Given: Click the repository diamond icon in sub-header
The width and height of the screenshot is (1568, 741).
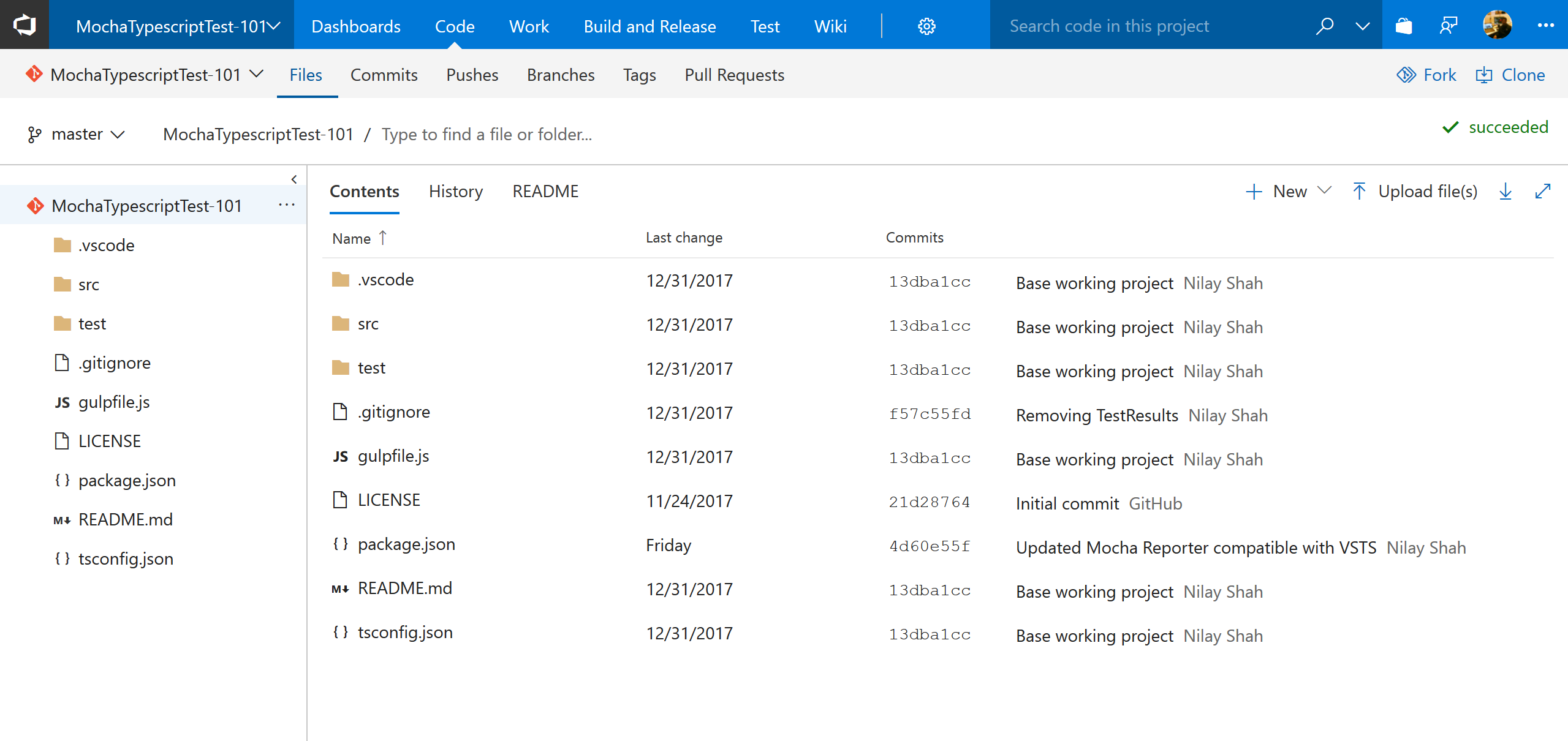Looking at the screenshot, I should (x=34, y=74).
